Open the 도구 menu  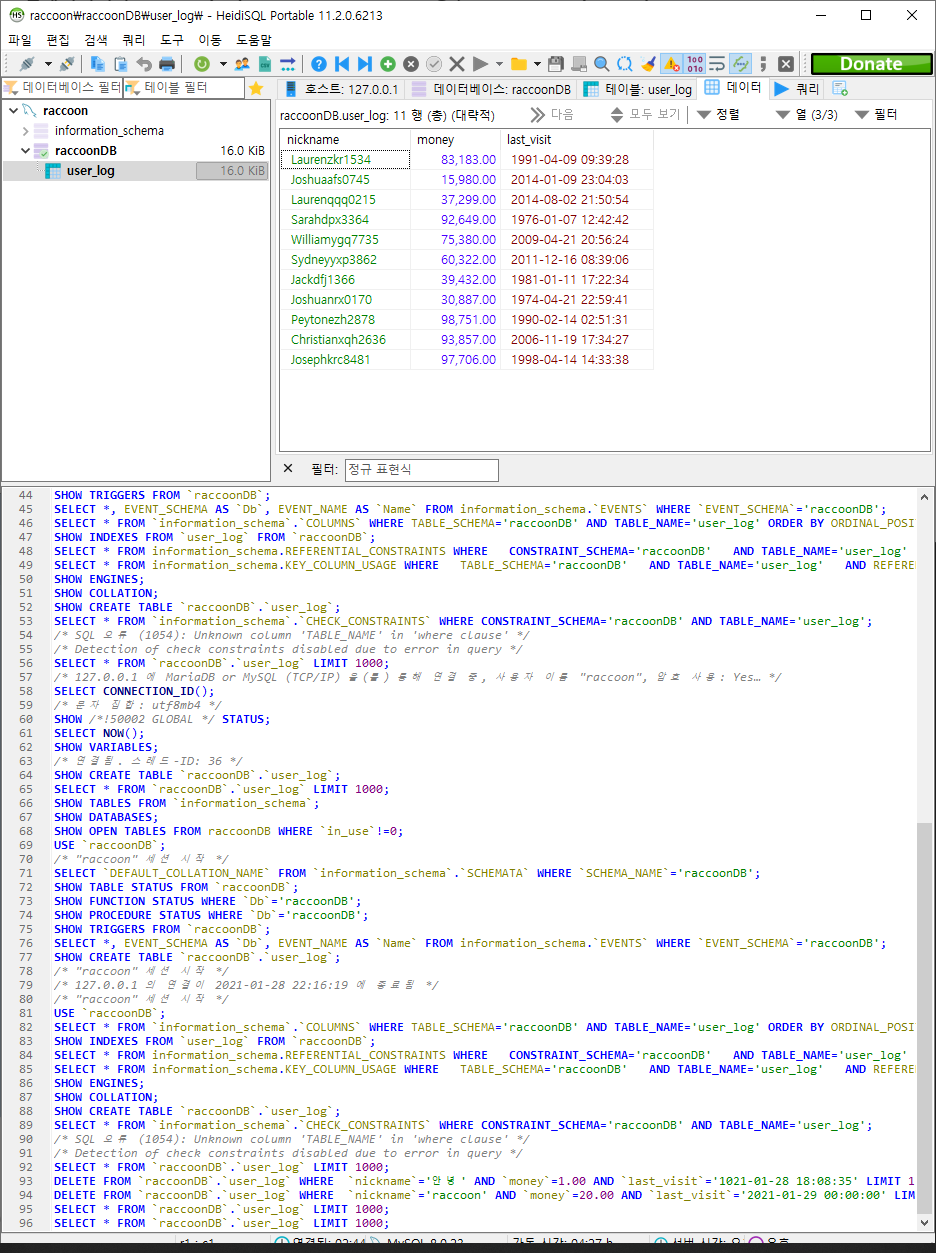click(x=172, y=40)
